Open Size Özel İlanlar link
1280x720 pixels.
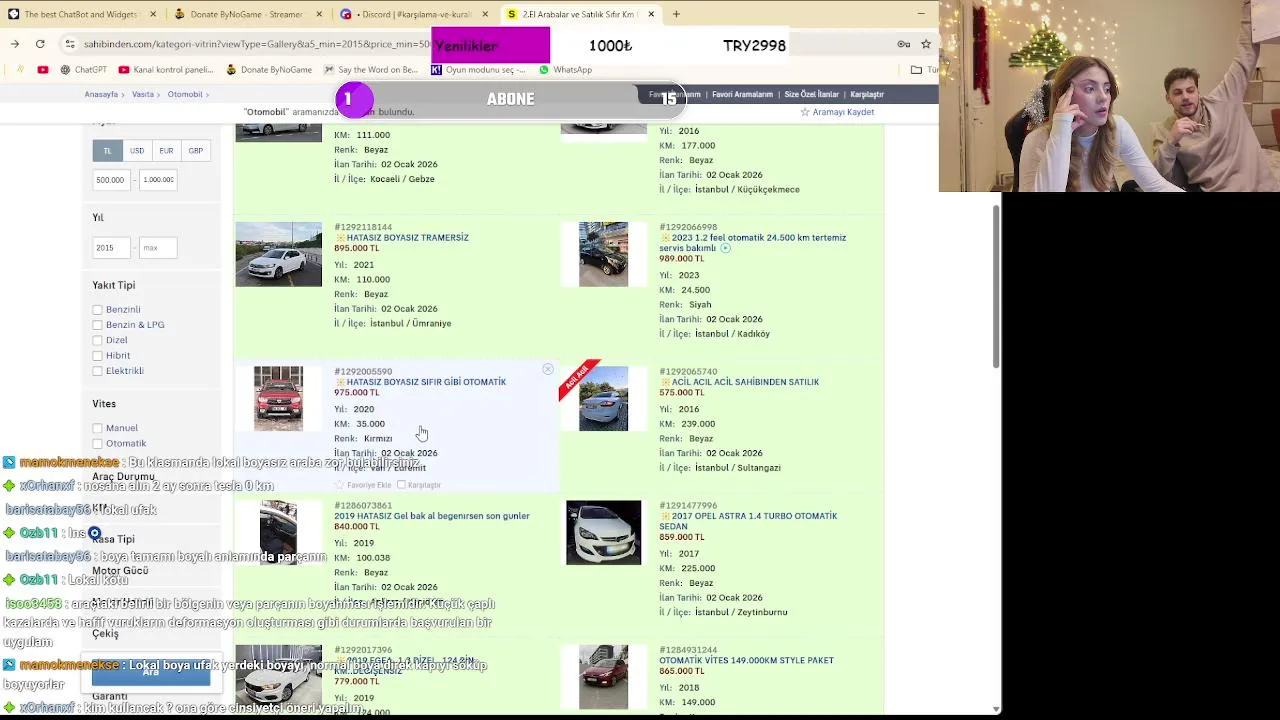pos(812,95)
